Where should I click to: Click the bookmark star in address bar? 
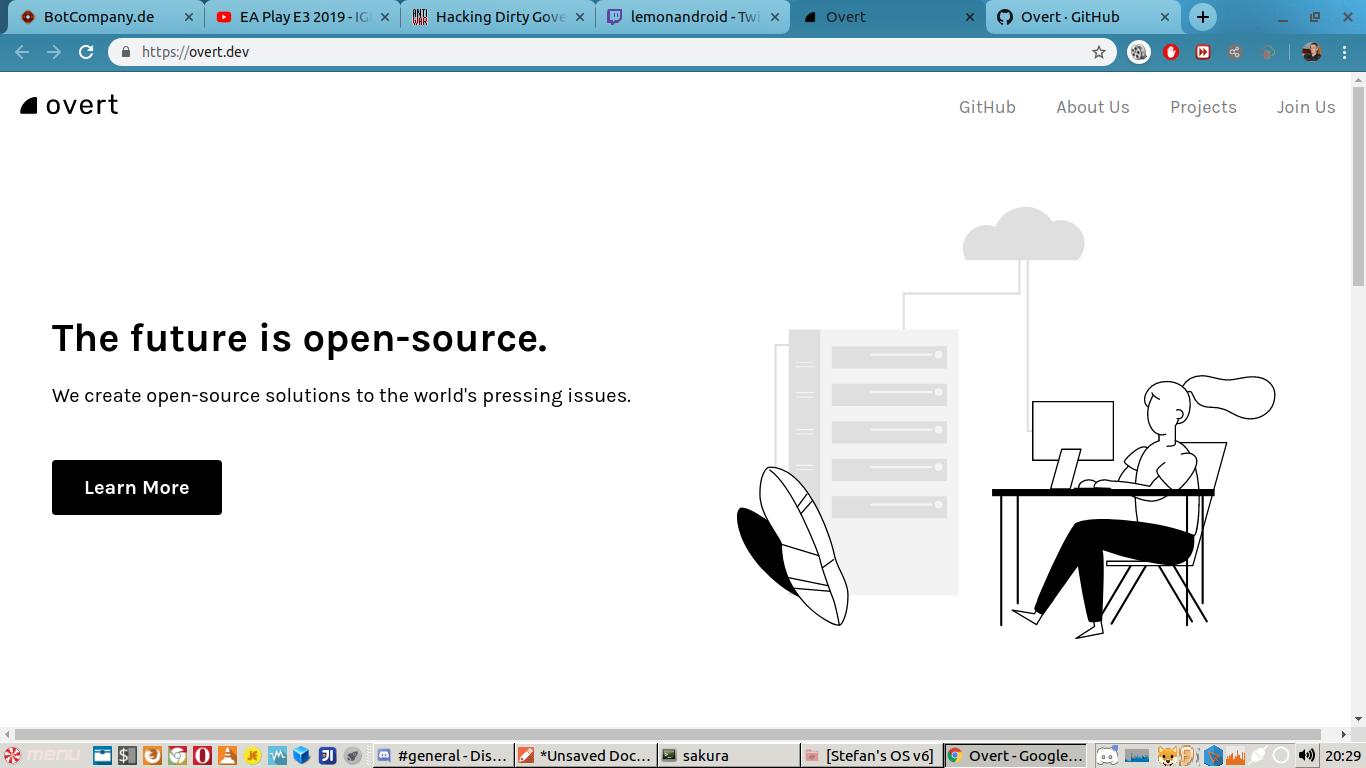pos(1099,52)
